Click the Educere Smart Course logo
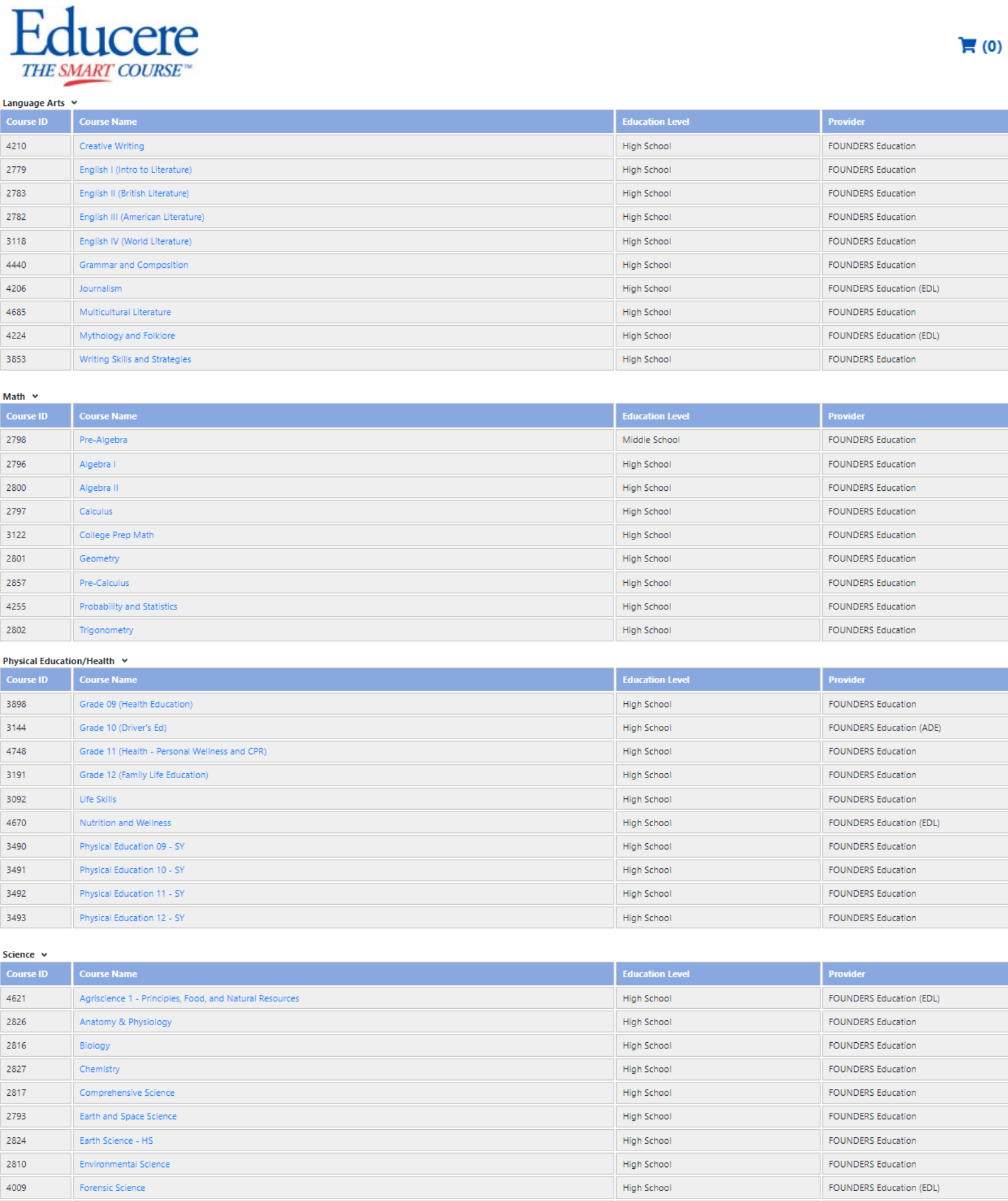Screen dimensions: 1008x1201 coord(104,46)
